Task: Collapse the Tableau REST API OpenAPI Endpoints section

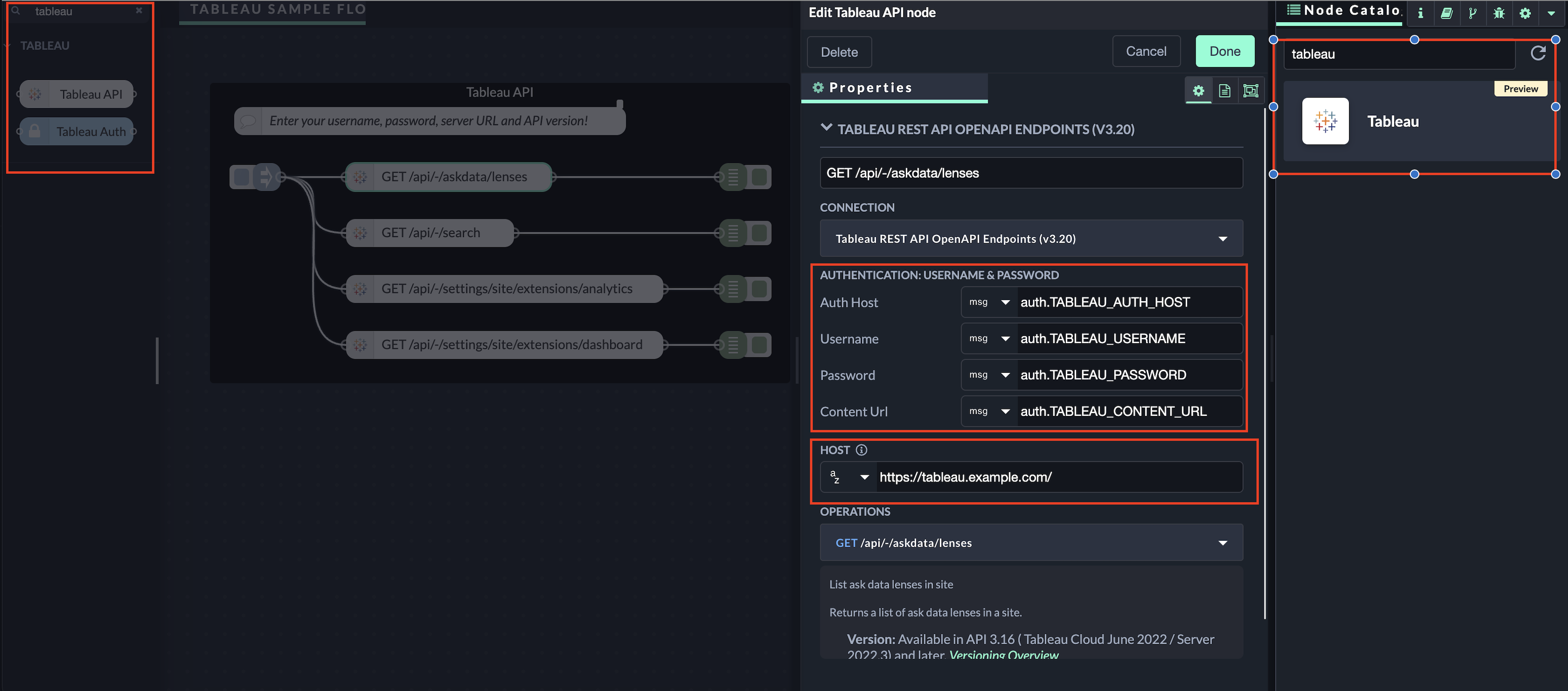Action: click(x=826, y=128)
